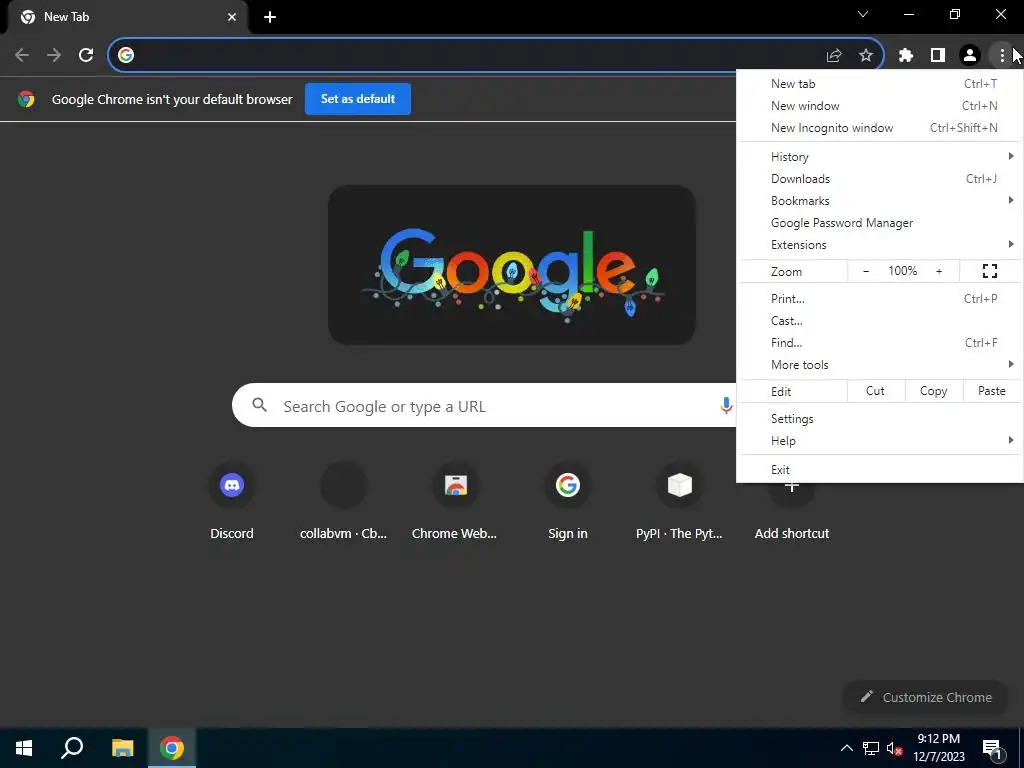Select New Incognito window
Viewport: 1024px width, 768px height.
(880, 128)
